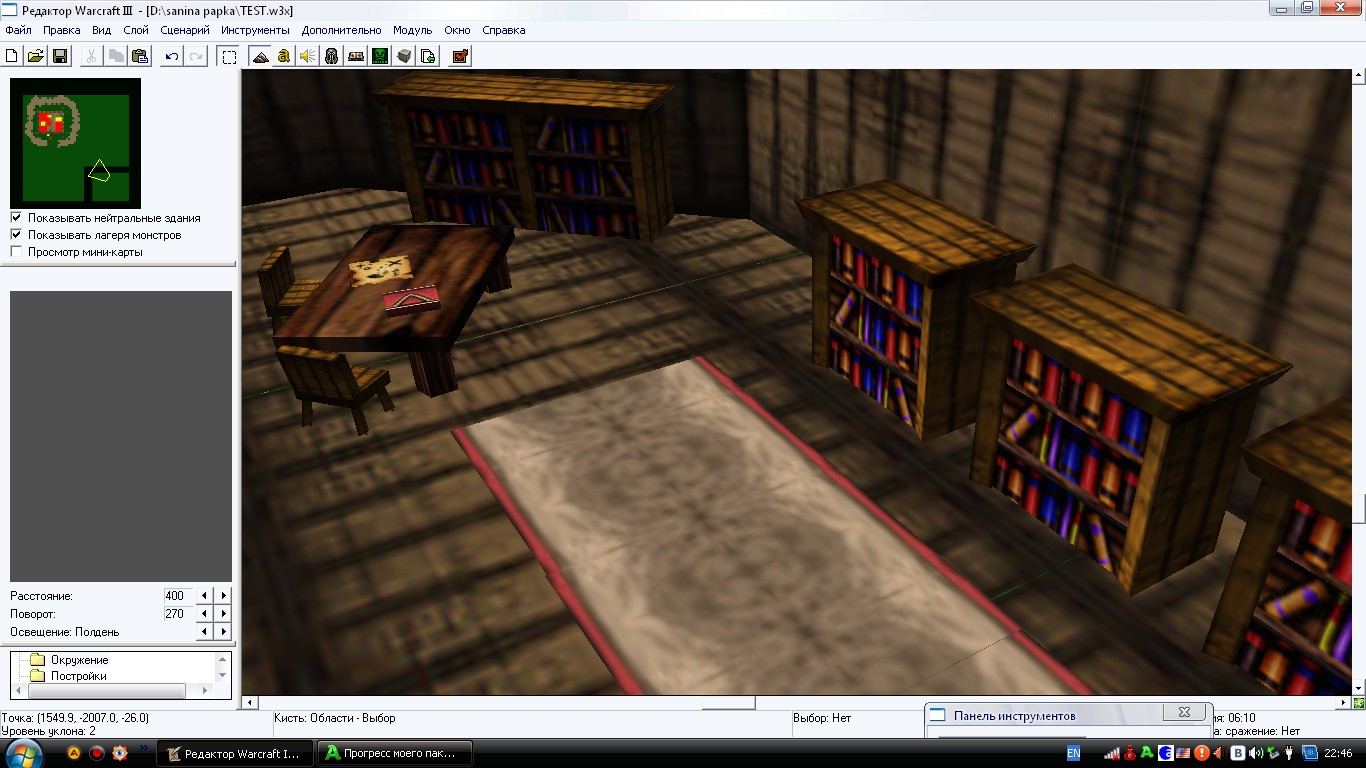Decrease Поворот value with left arrow

tap(205, 614)
